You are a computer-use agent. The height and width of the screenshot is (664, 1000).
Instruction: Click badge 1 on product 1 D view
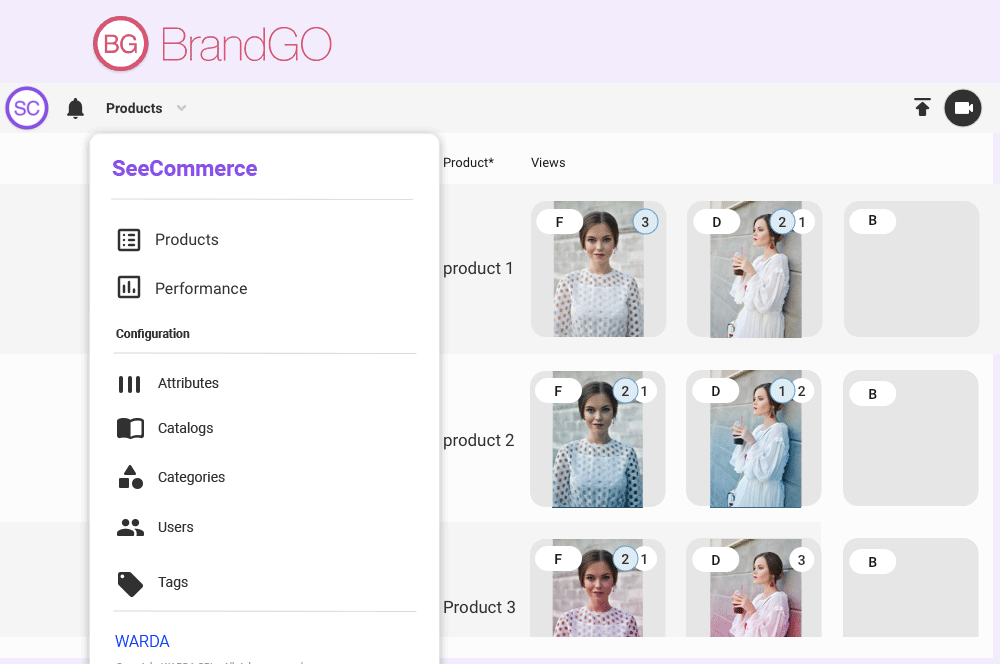(802, 222)
